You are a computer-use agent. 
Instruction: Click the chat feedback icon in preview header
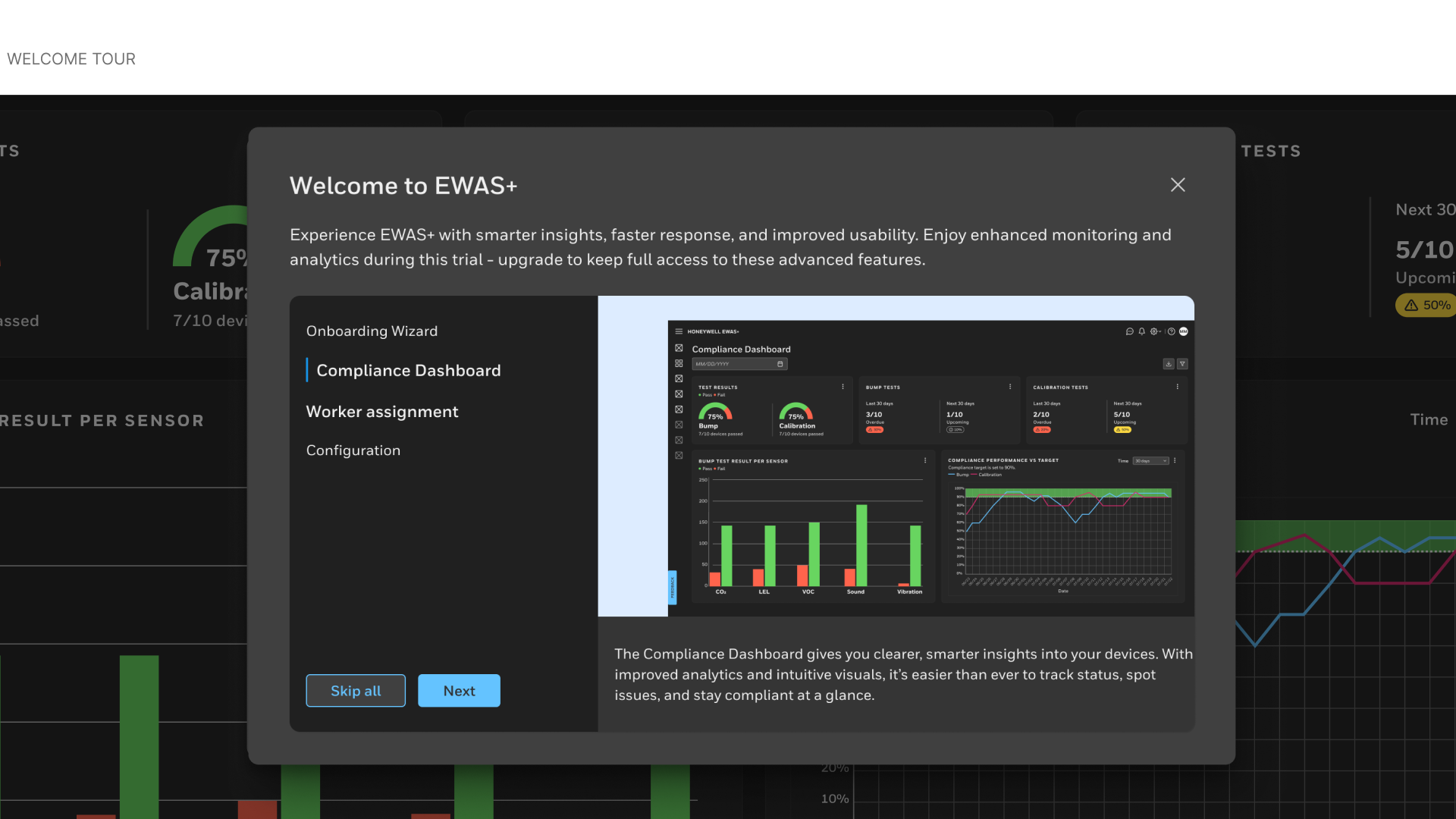coord(1129,331)
